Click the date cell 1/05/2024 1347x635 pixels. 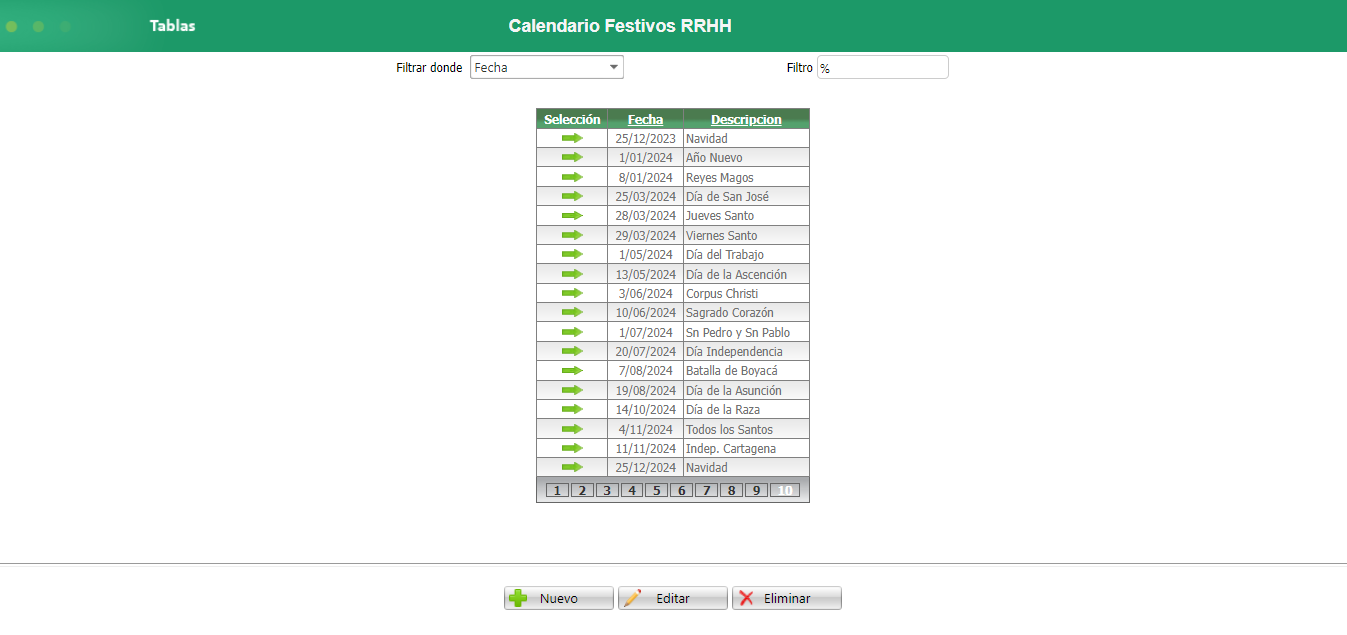[x=645, y=255]
